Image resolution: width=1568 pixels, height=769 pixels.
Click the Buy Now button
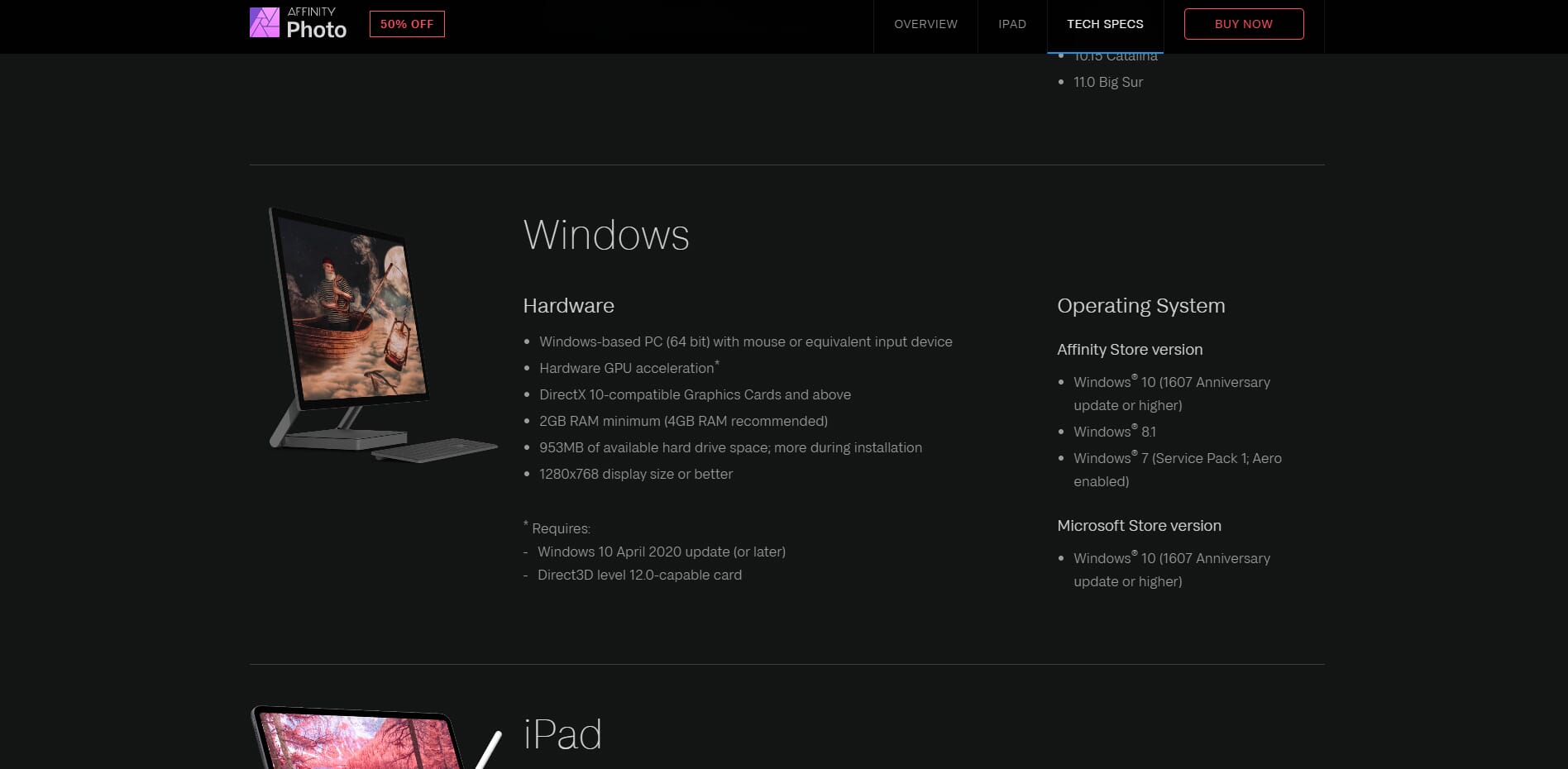pos(1244,24)
